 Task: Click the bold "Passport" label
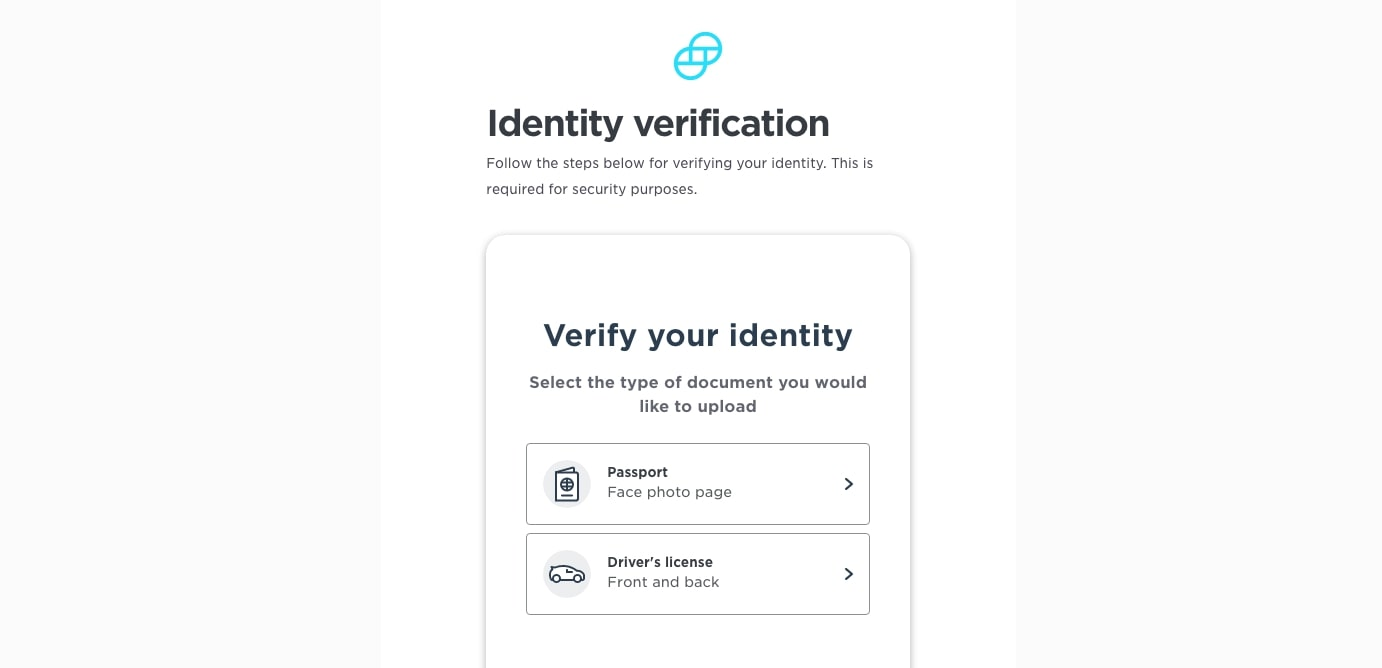pyautogui.click(x=637, y=472)
